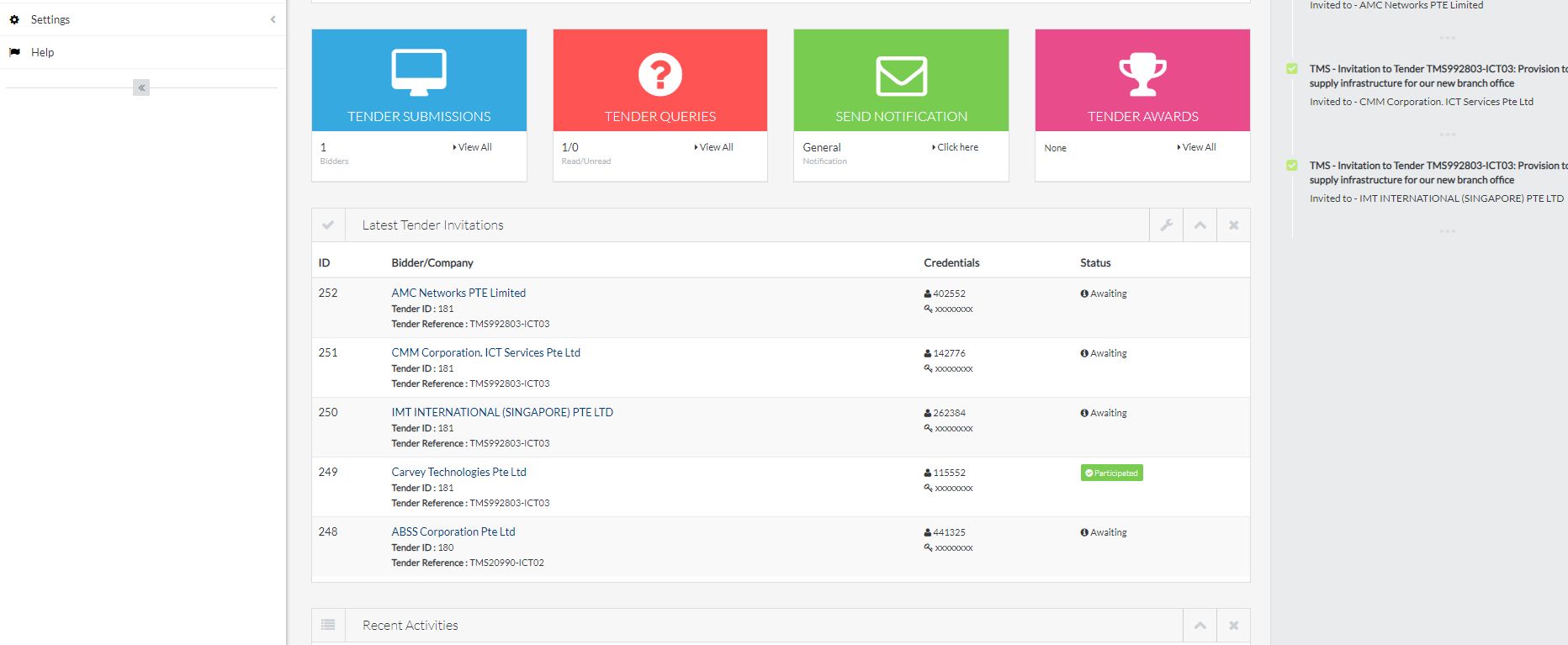
Task: Click the Tender Queries question mark icon
Action: [x=660, y=74]
